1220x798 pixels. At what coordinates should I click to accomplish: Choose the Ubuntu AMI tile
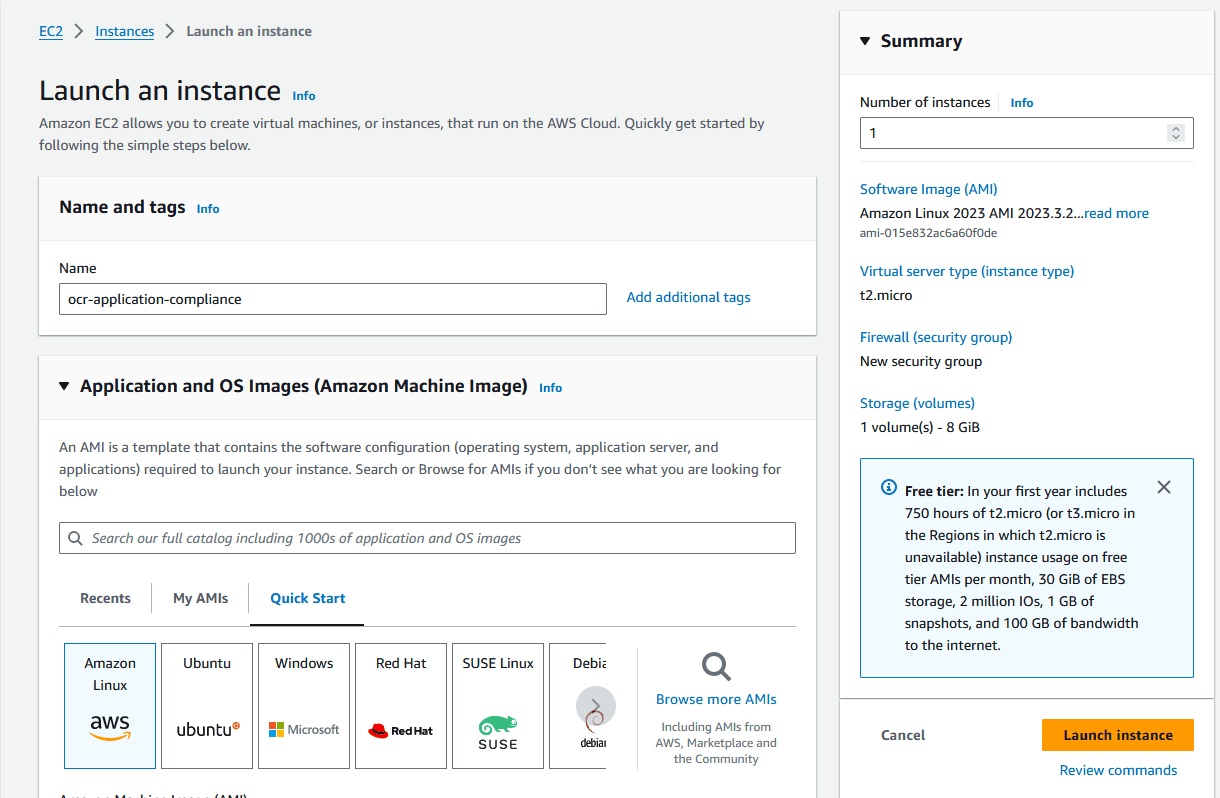tap(207, 706)
